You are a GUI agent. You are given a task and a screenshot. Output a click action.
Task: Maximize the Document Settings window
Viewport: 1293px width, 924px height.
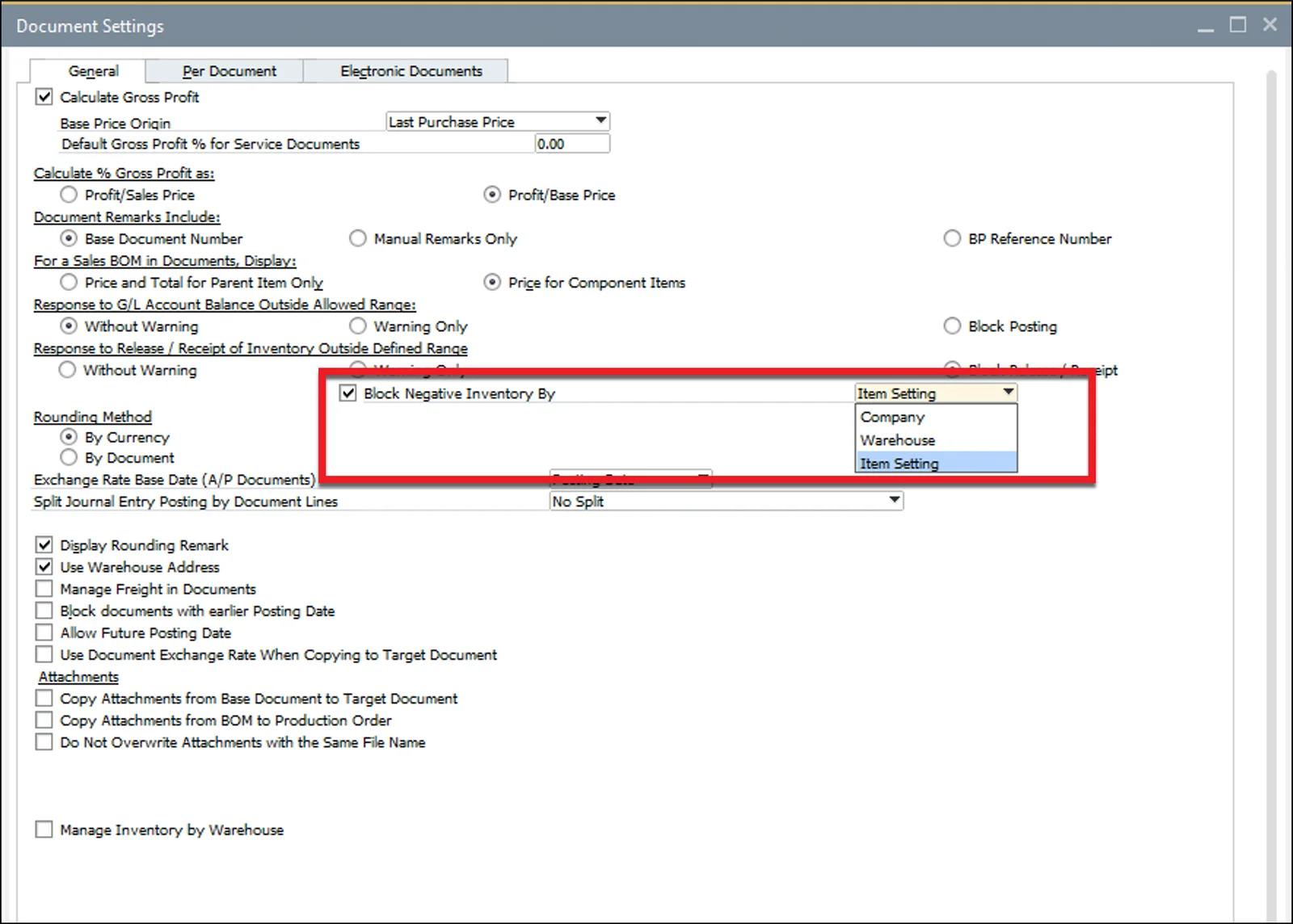click(1238, 25)
